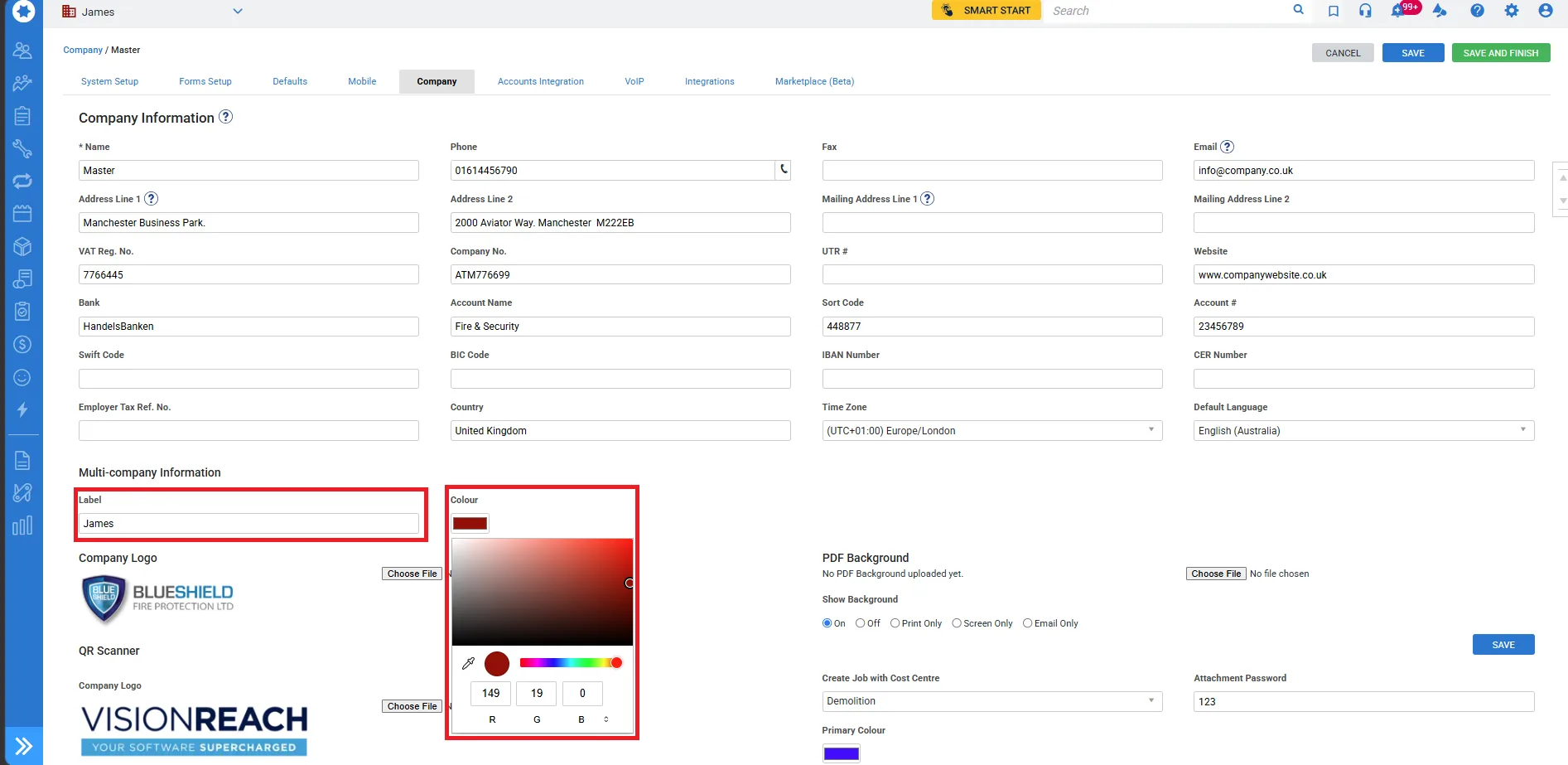
Task: Switch to the Mobile tab
Action: pyautogui.click(x=362, y=81)
